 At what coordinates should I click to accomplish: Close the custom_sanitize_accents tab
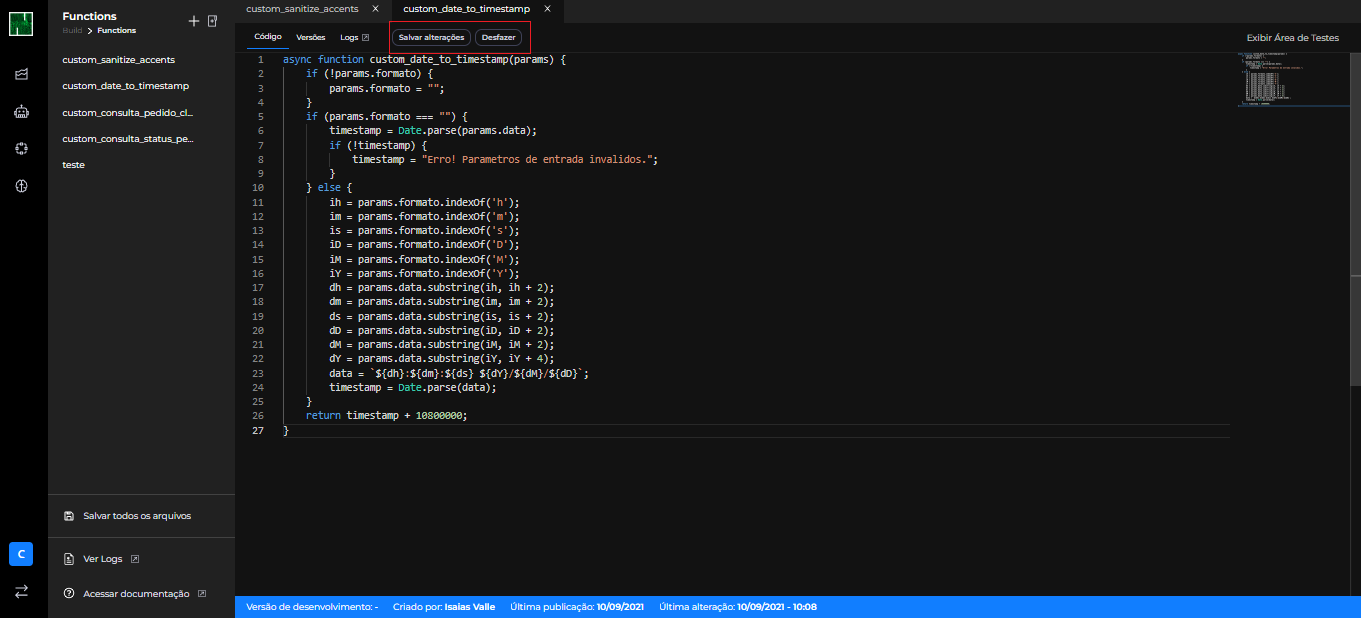click(x=375, y=9)
